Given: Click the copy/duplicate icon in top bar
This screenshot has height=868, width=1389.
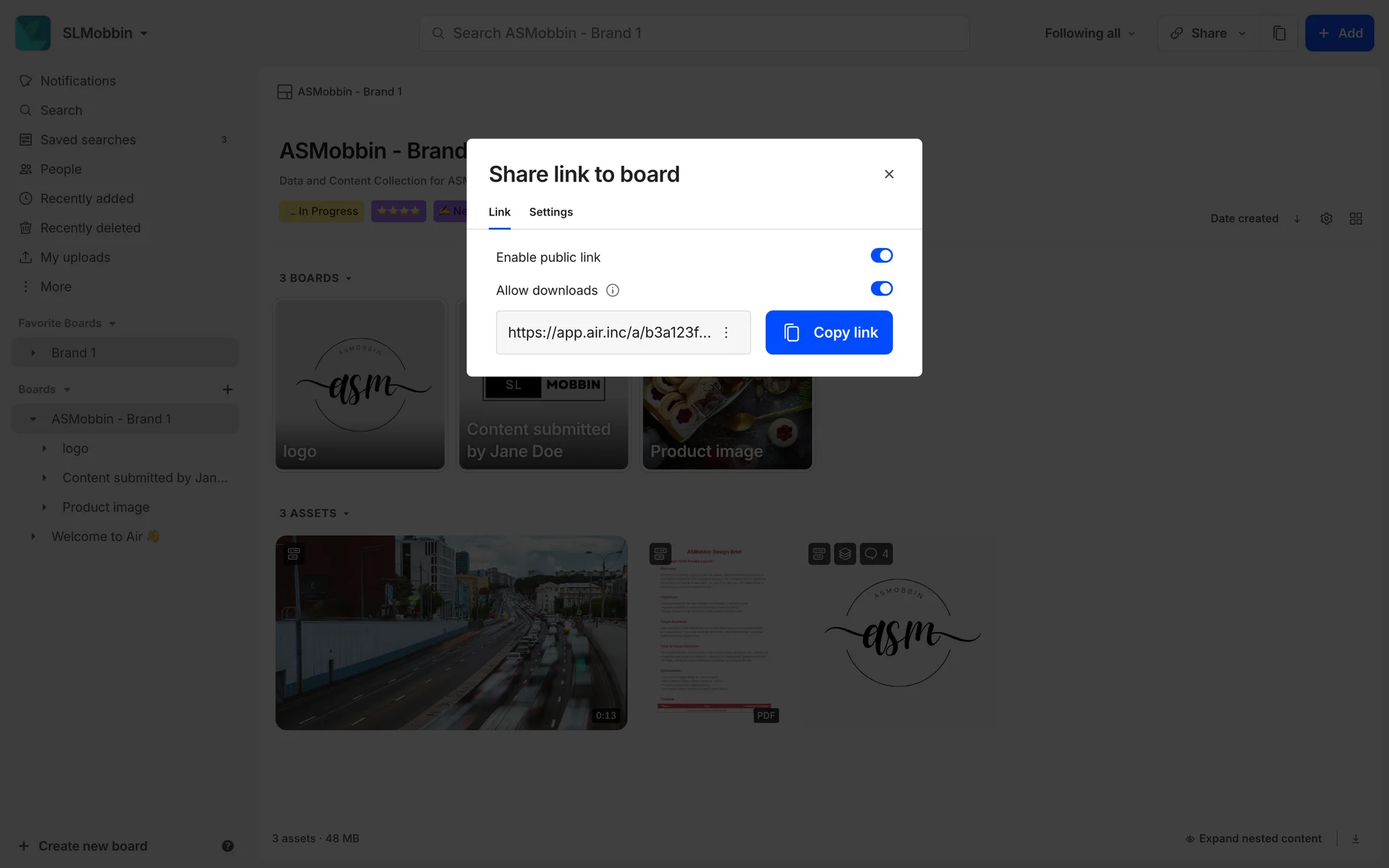Looking at the screenshot, I should [1279, 33].
